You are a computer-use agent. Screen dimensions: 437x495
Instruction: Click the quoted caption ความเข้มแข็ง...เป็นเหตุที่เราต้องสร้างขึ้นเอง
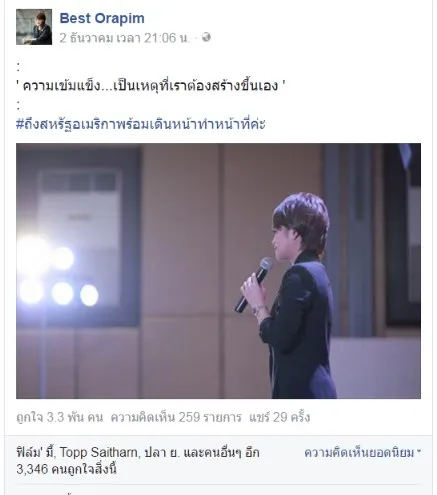(150, 86)
